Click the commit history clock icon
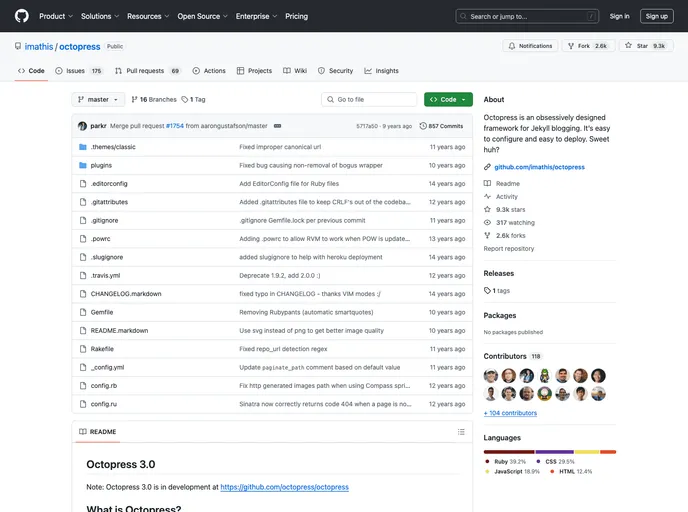The height and width of the screenshot is (512, 688). 423,126
